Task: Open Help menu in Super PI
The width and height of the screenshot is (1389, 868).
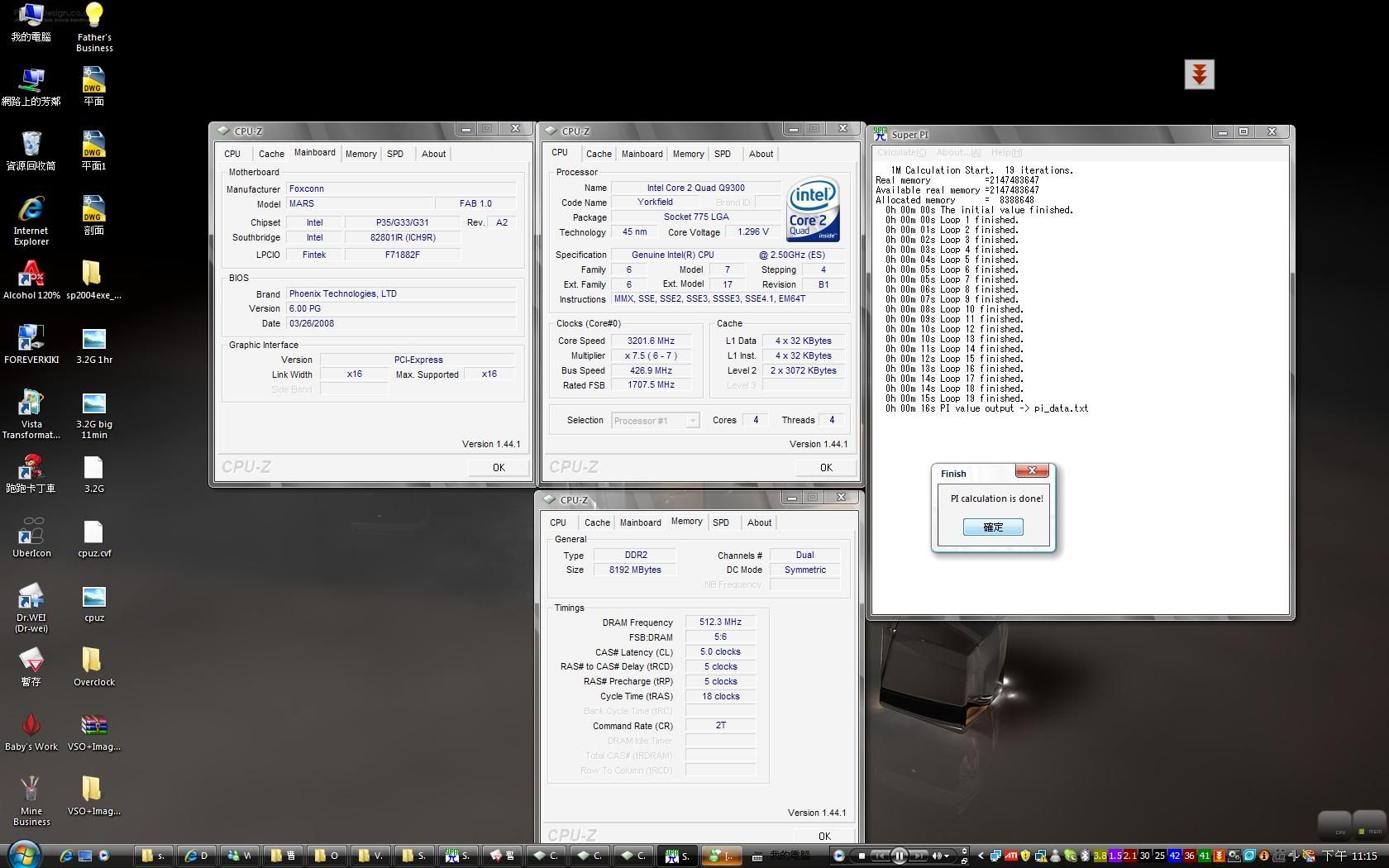Action: [1006, 152]
